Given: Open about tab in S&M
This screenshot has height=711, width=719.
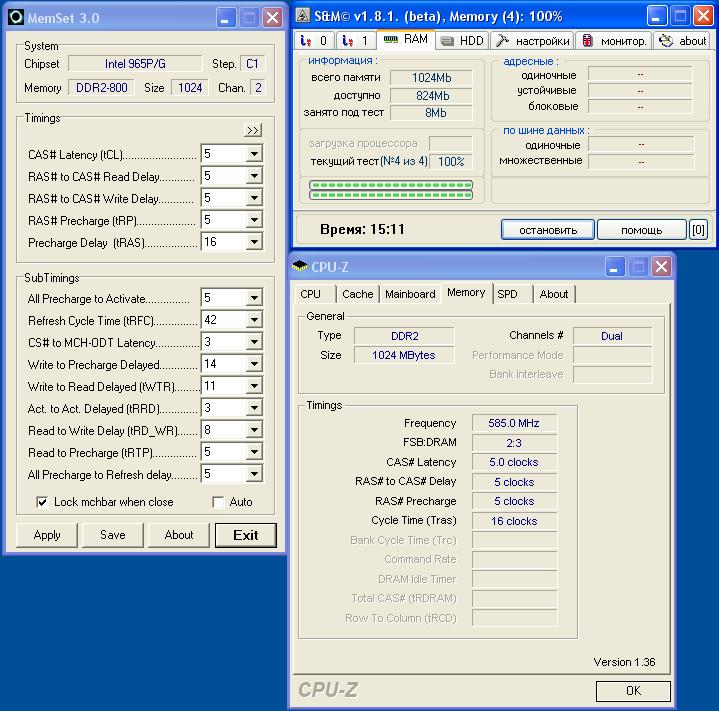Looking at the screenshot, I should pos(682,41).
